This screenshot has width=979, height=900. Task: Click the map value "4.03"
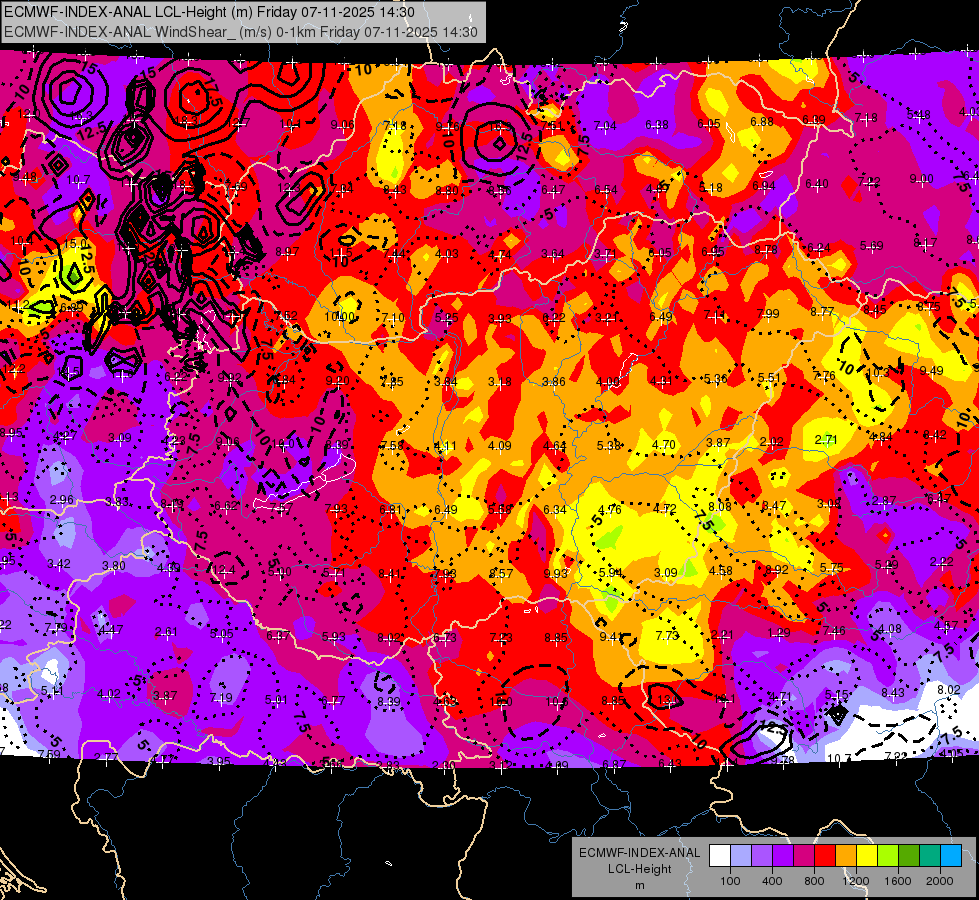tap(447, 253)
